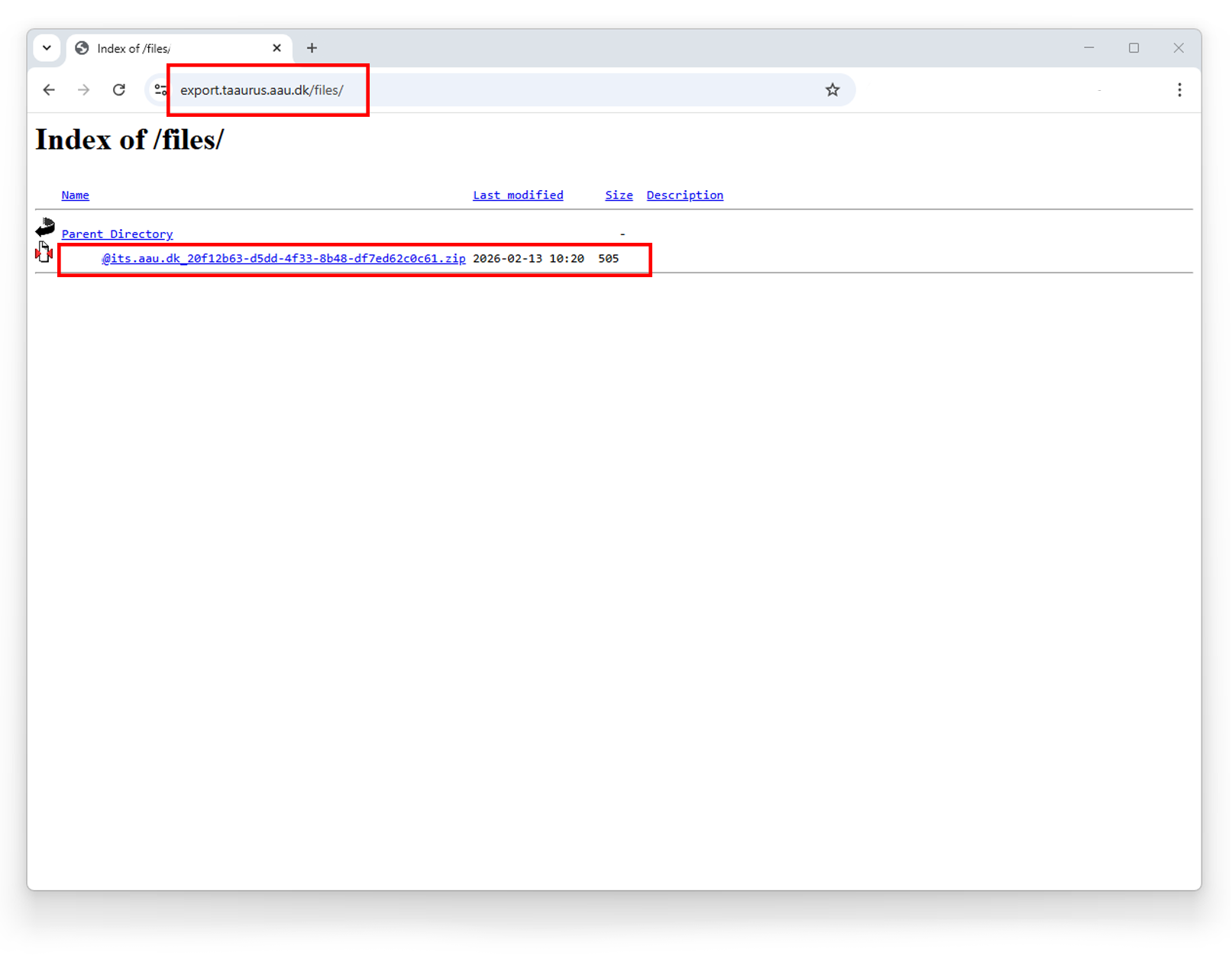Open the Parent Directory link
The height and width of the screenshot is (975, 1232).
pos(117,234)
